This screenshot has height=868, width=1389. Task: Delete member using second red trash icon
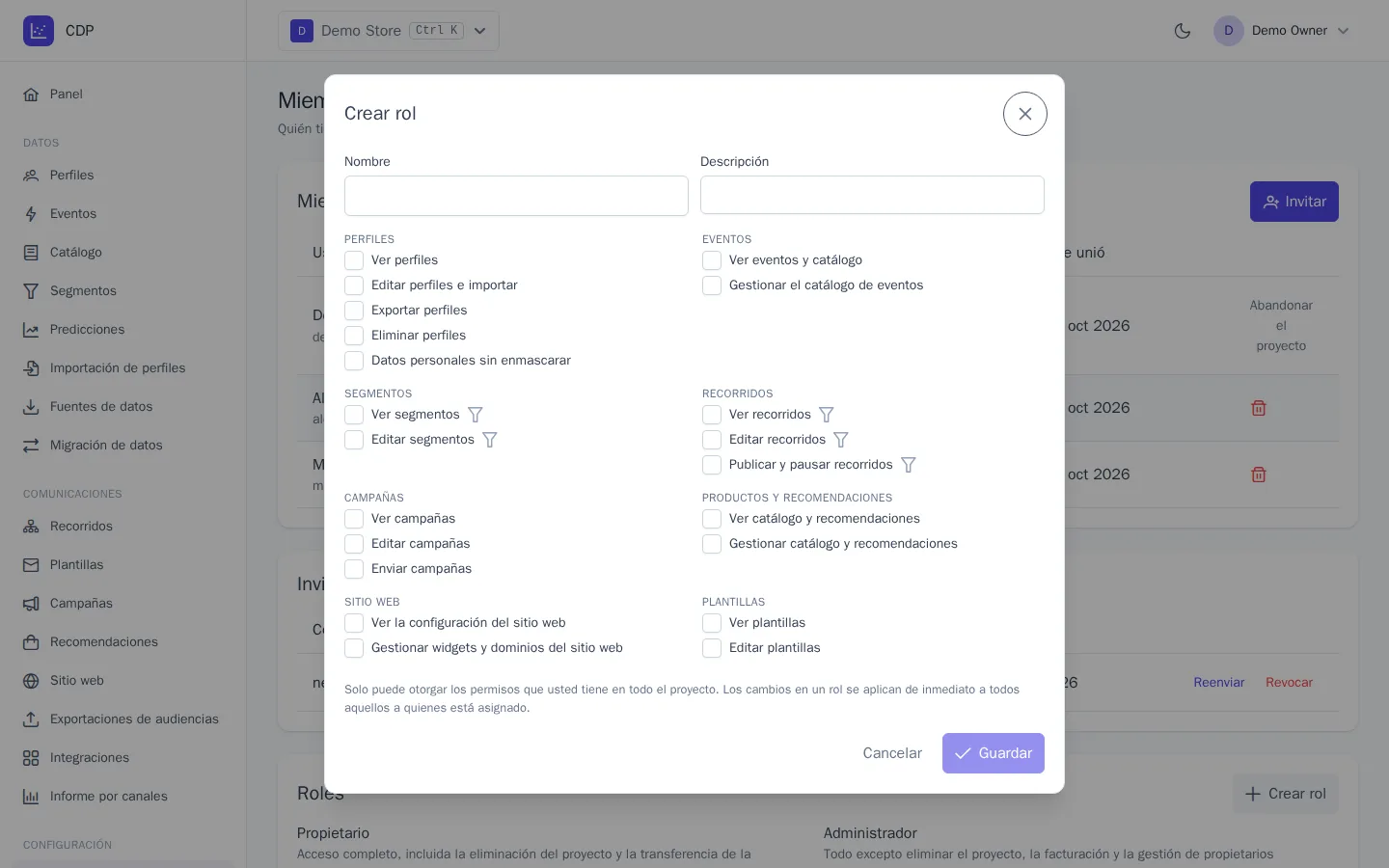point(1259,475)
